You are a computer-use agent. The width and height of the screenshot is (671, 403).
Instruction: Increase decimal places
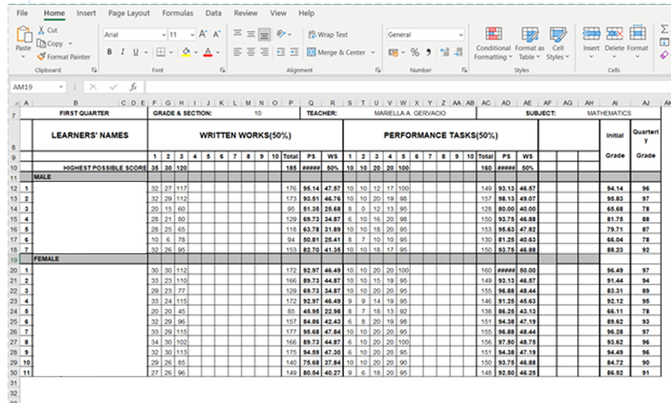(445, 52)
